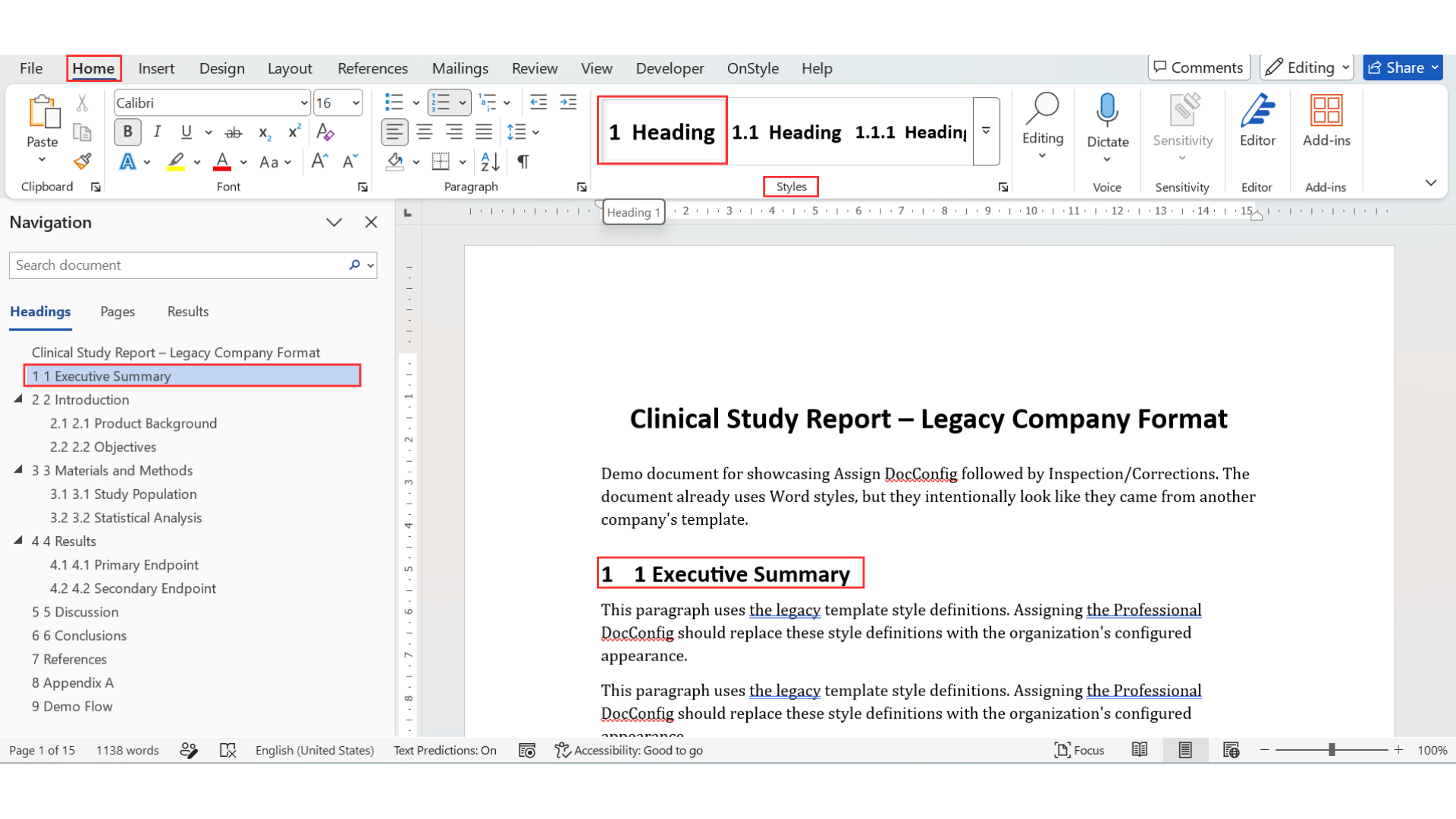1456x819 pixels.
Task: Open bullet list style dropdown
Action: coord(416,103)
